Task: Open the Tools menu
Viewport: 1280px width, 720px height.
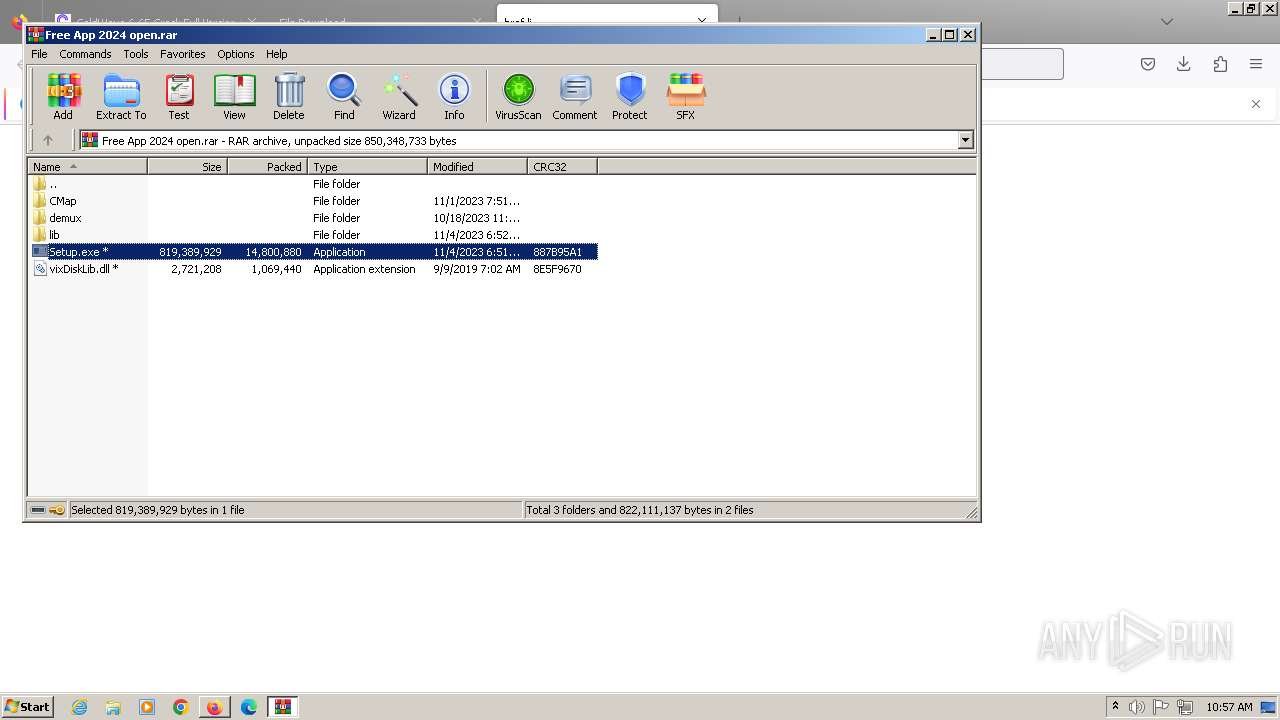Action: click(x=136, y=54)
